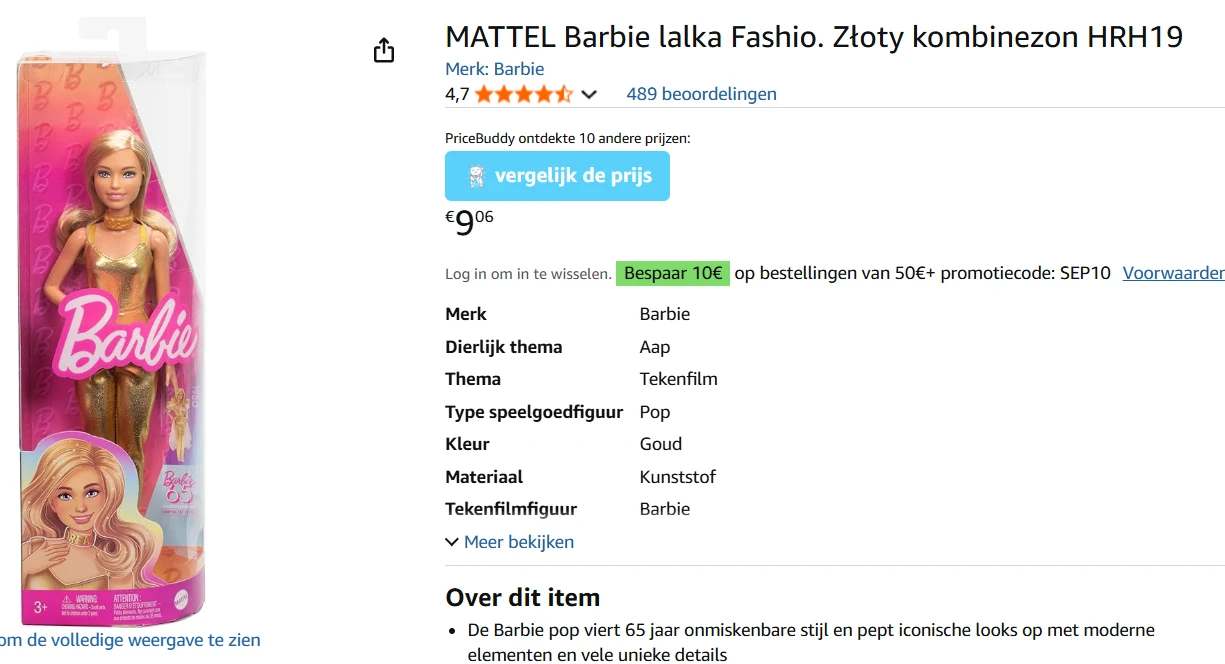
Task: Open the '489 beoordelingen' reviews link
Action: click(x=701, y=93)
